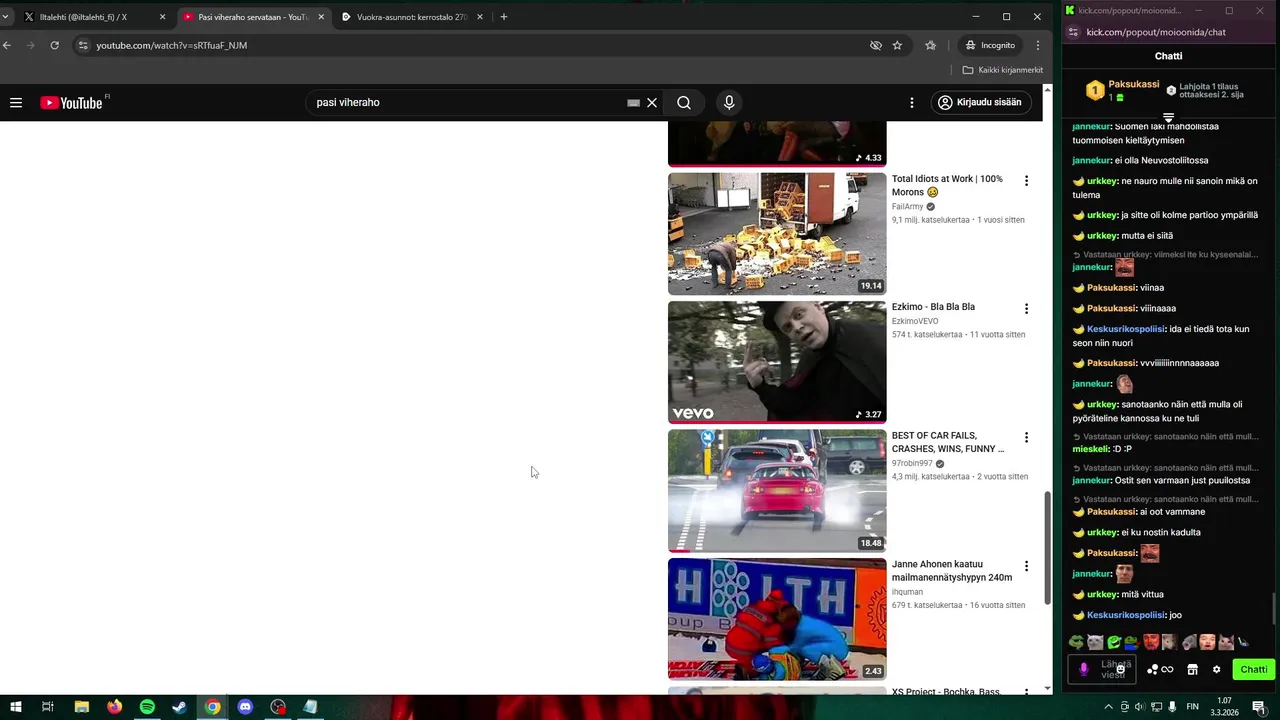View site information icon in address bar
This screenshot has width=1280, height=720.
(x=83, y=45)
